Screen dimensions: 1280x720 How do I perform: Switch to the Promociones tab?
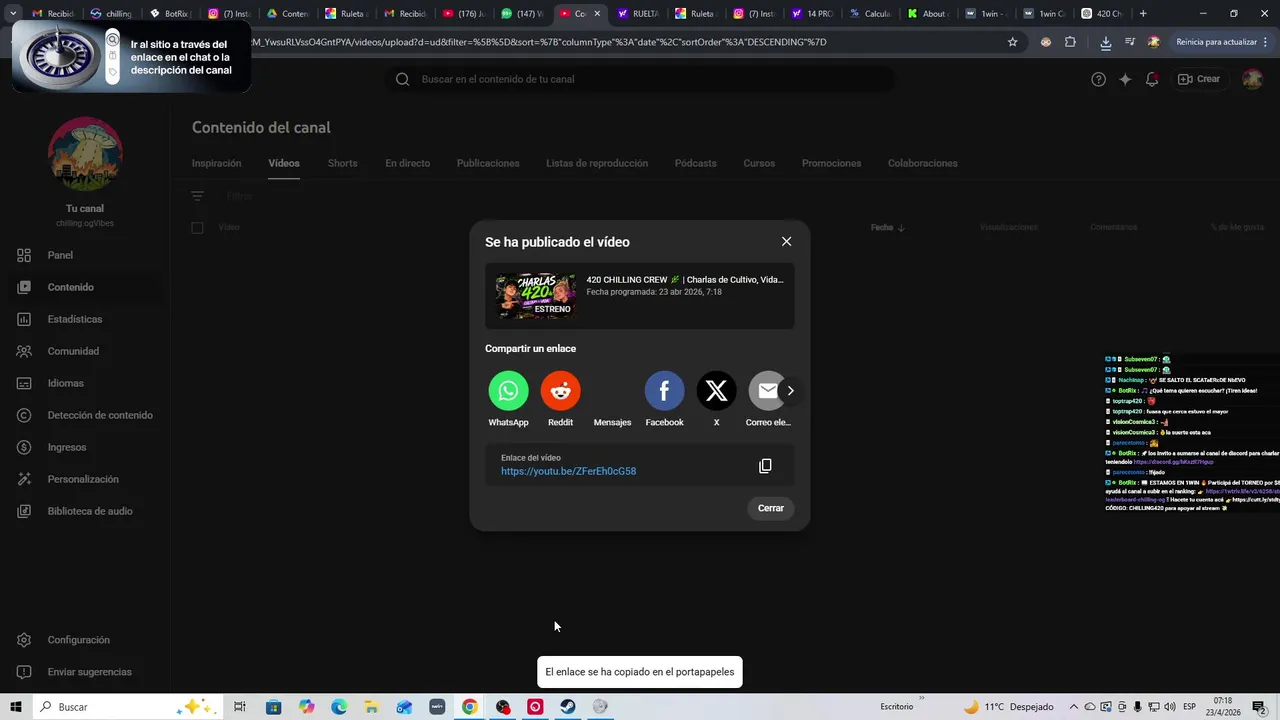pyautogui.click(x=831, y=163)
